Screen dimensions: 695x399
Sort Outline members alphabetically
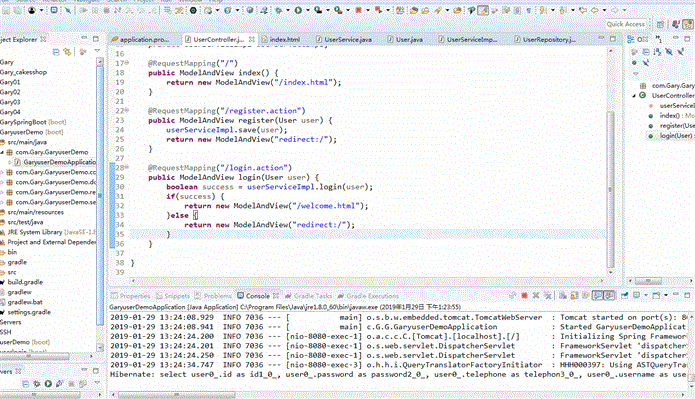click(657, 52)
